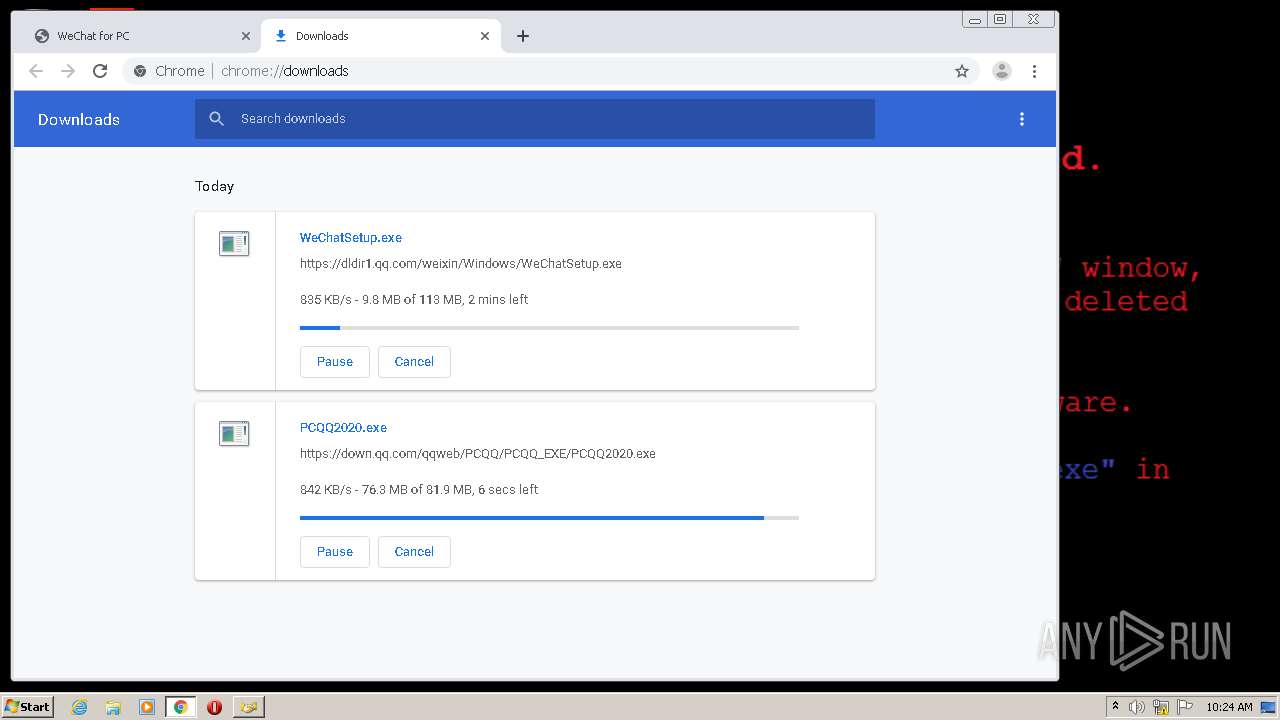Bookmark this page with the star icon
Viewport: 1280px width, 720px height.
click(x=962, y=71)
